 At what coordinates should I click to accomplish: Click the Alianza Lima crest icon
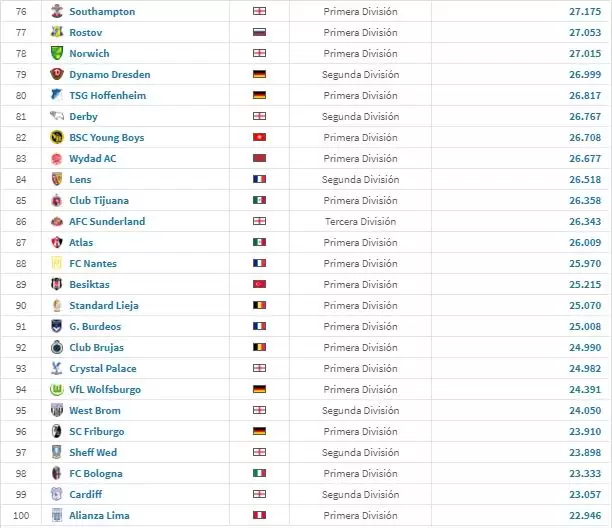[56, 515]
